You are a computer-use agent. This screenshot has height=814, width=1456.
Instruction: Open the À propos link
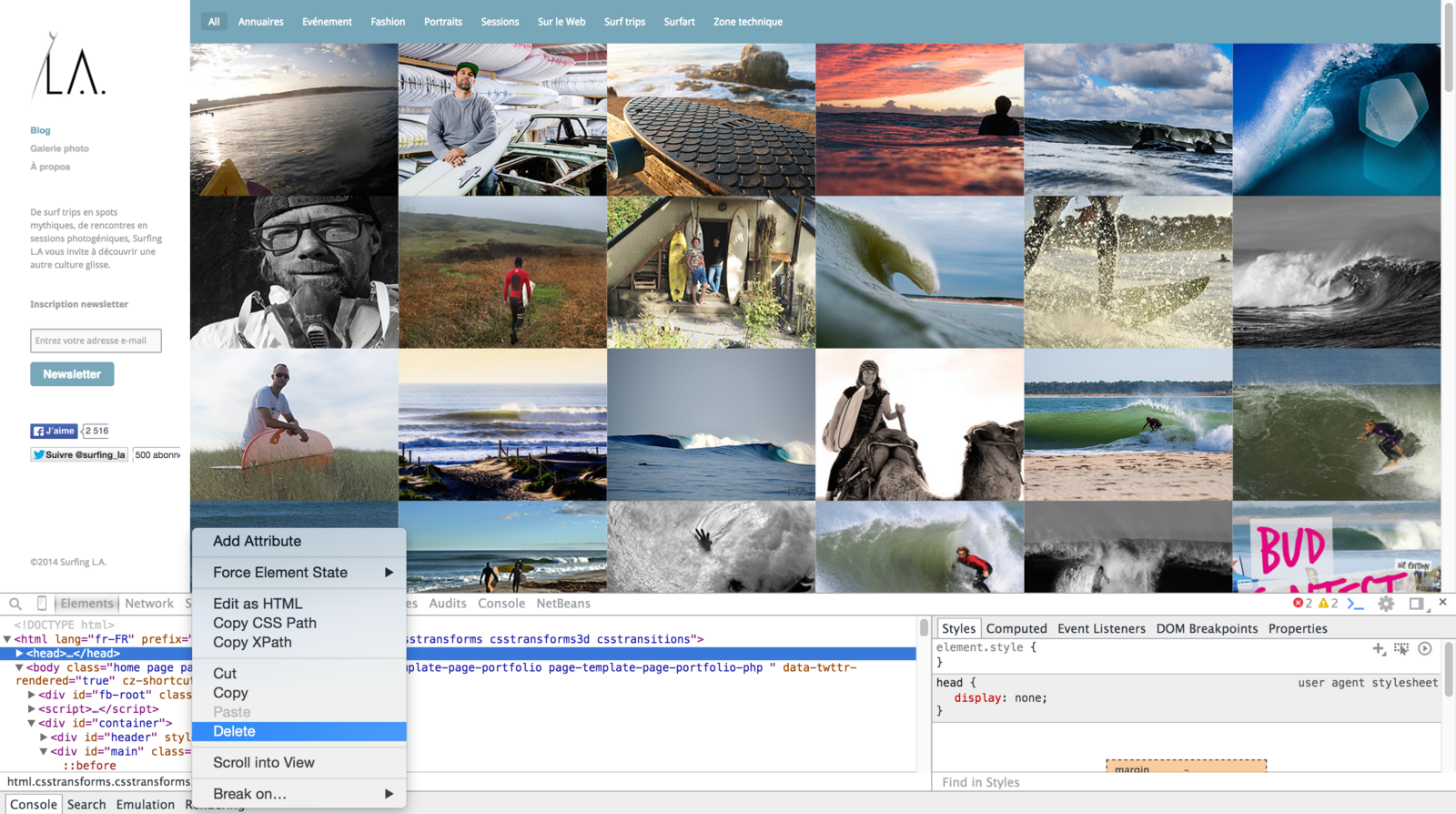point(50,167)
